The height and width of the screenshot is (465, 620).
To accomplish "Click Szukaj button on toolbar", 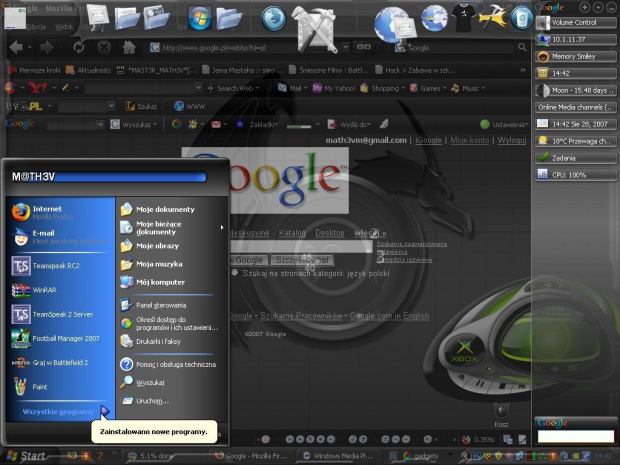I will [x=141, y=106].
